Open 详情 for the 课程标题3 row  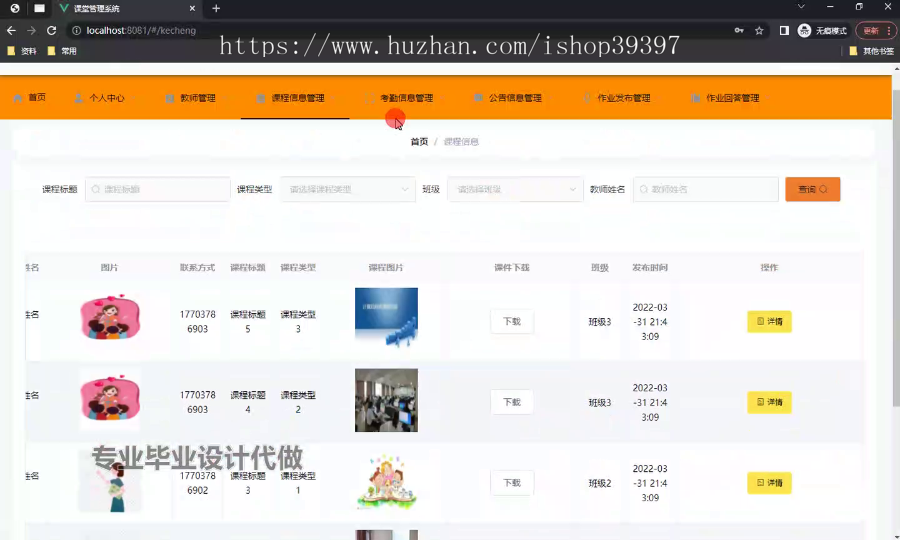coord(769,483)
